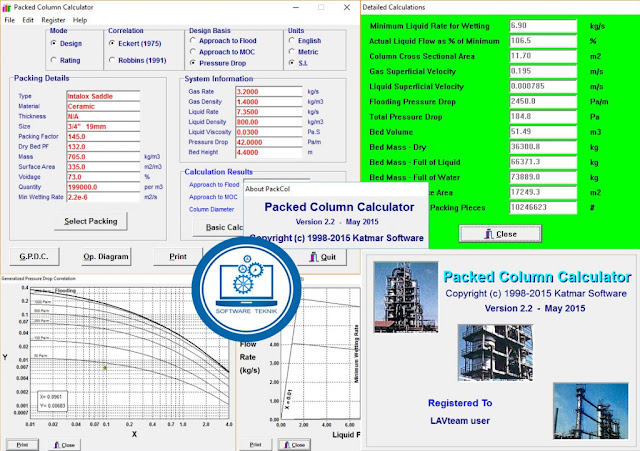Click the Packed Column Calculator title bar icon
Image resolution: width=640 pixels, height=451 pixels.
[7, 7]
